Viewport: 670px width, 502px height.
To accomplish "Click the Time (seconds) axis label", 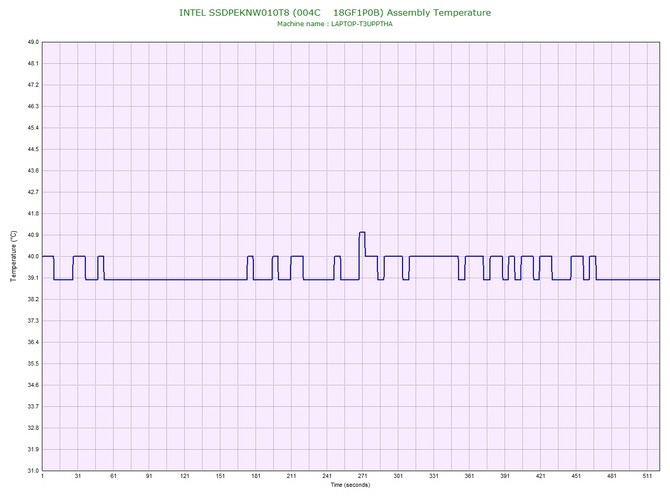I will (350, 485).
